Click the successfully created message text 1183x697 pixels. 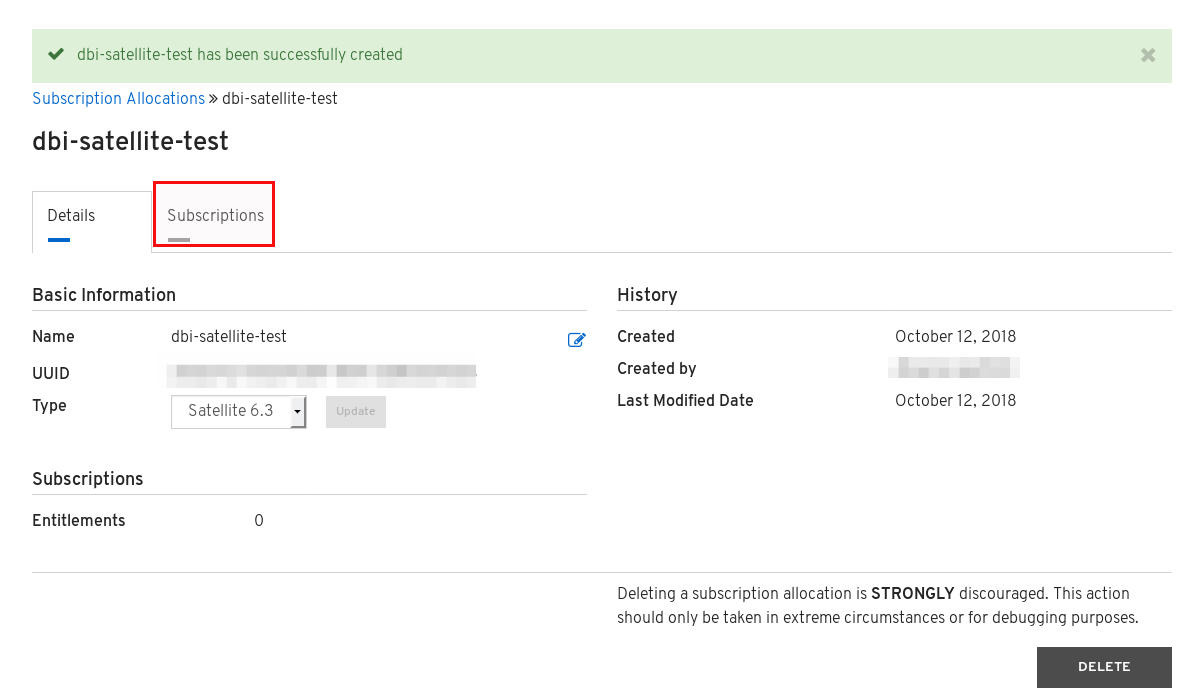pos(240,55)
